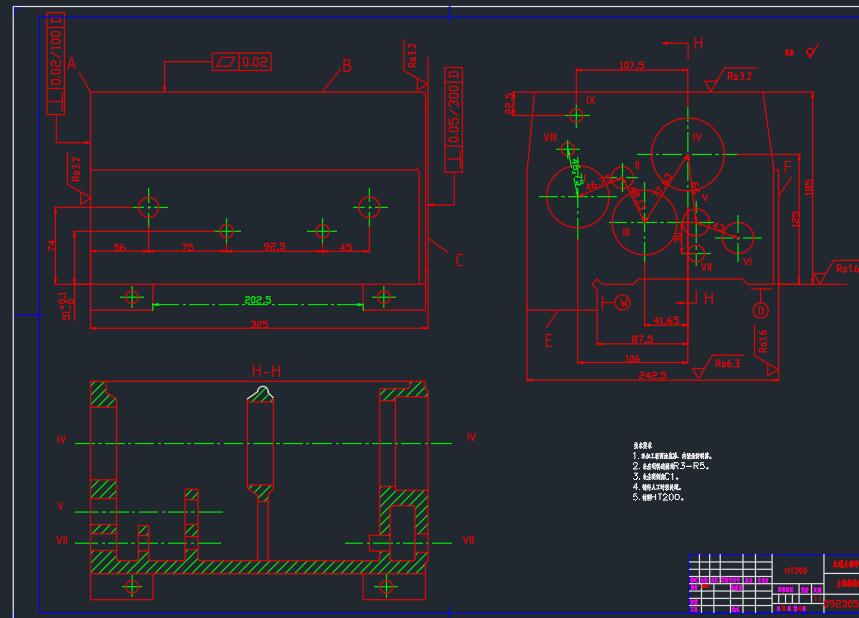Select the 0.05/300 perpendicularity tolerance frame
The image size is (859, 618).
coord(454,119)
